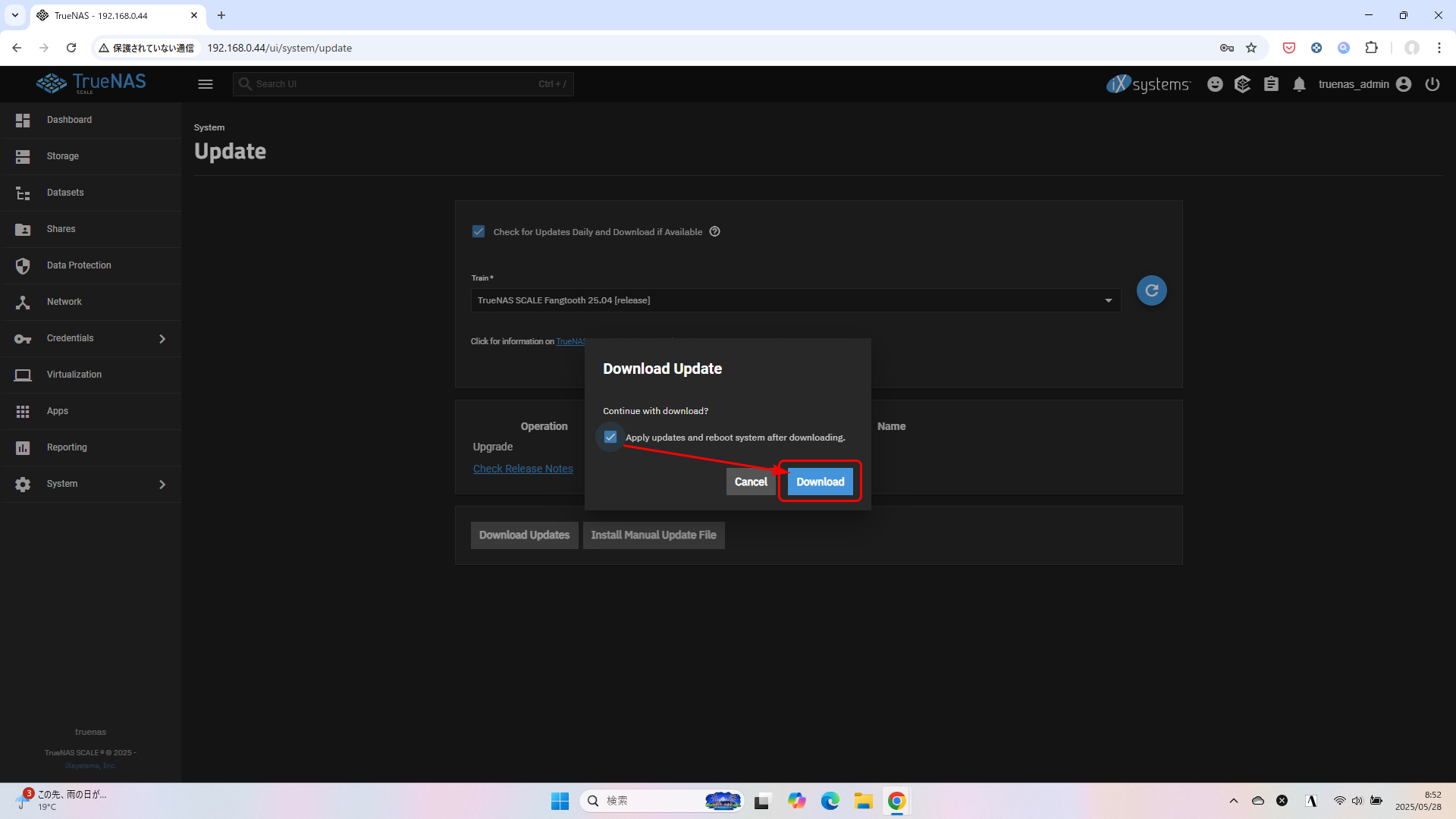Open the Storage menu item
The height and width of the screenshot is (819, 1456).
(91, 156)
